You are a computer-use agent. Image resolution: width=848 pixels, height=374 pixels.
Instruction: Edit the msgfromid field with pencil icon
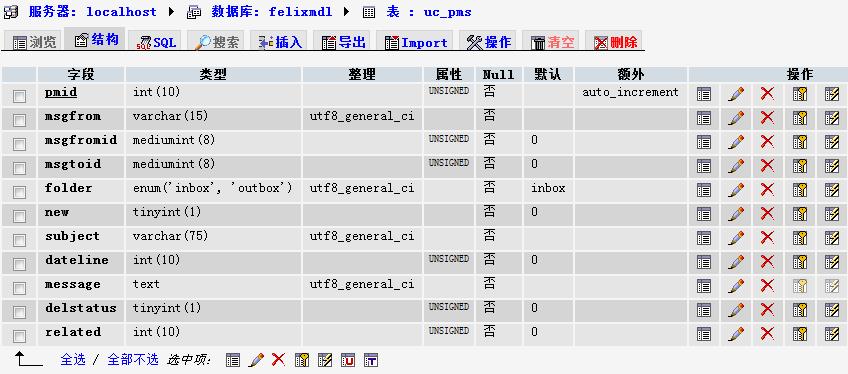[x=736, y=142]
